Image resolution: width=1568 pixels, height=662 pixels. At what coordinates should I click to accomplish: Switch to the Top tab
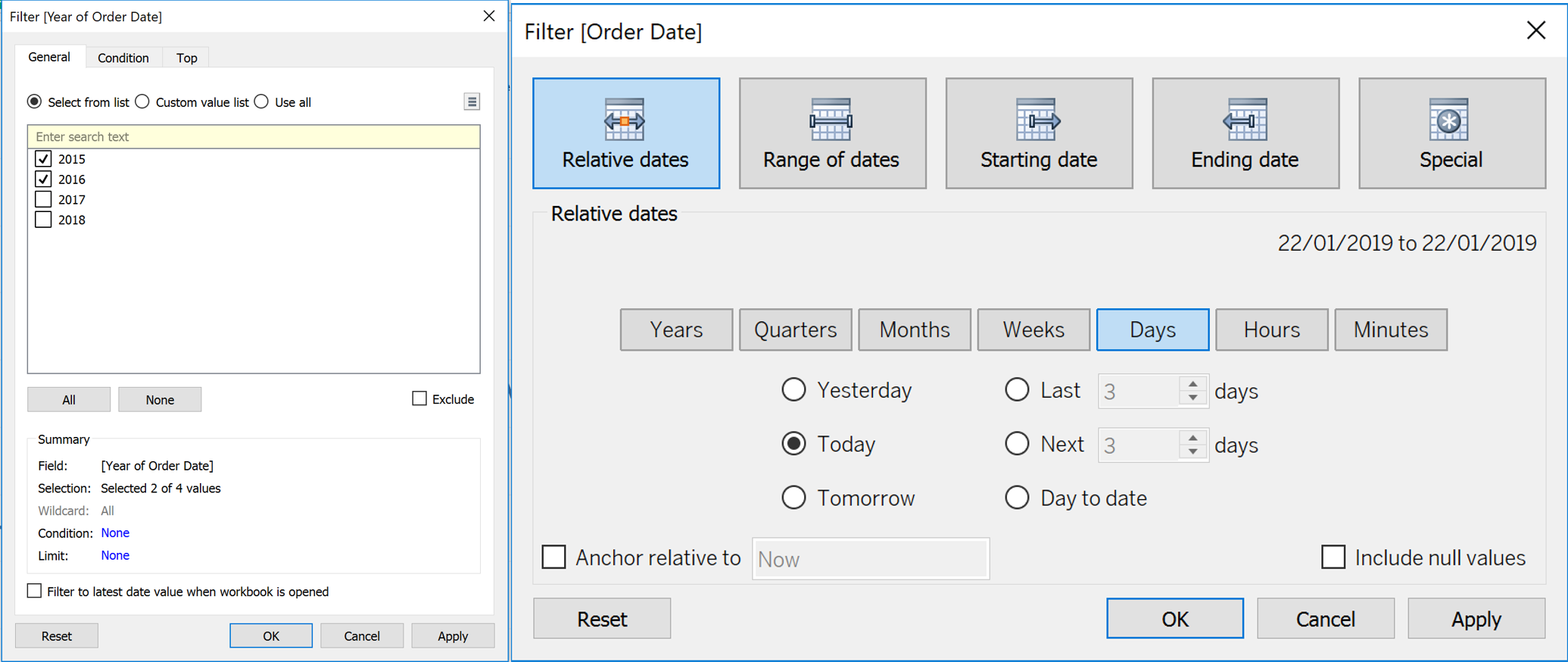pos(187,58)
